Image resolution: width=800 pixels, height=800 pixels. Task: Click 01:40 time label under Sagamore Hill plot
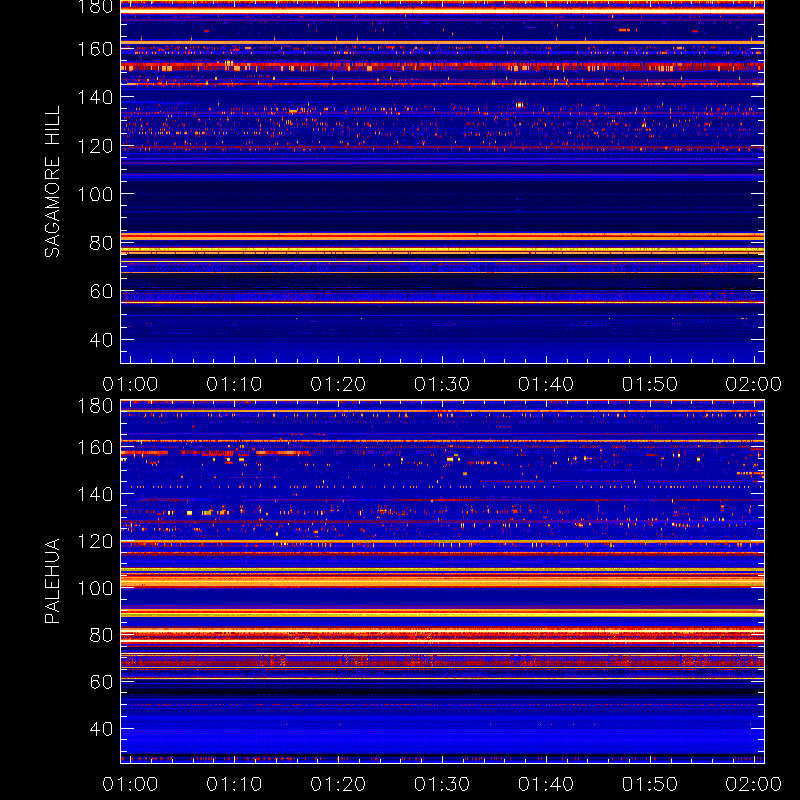pyautogui.click(x=546, y=384)
